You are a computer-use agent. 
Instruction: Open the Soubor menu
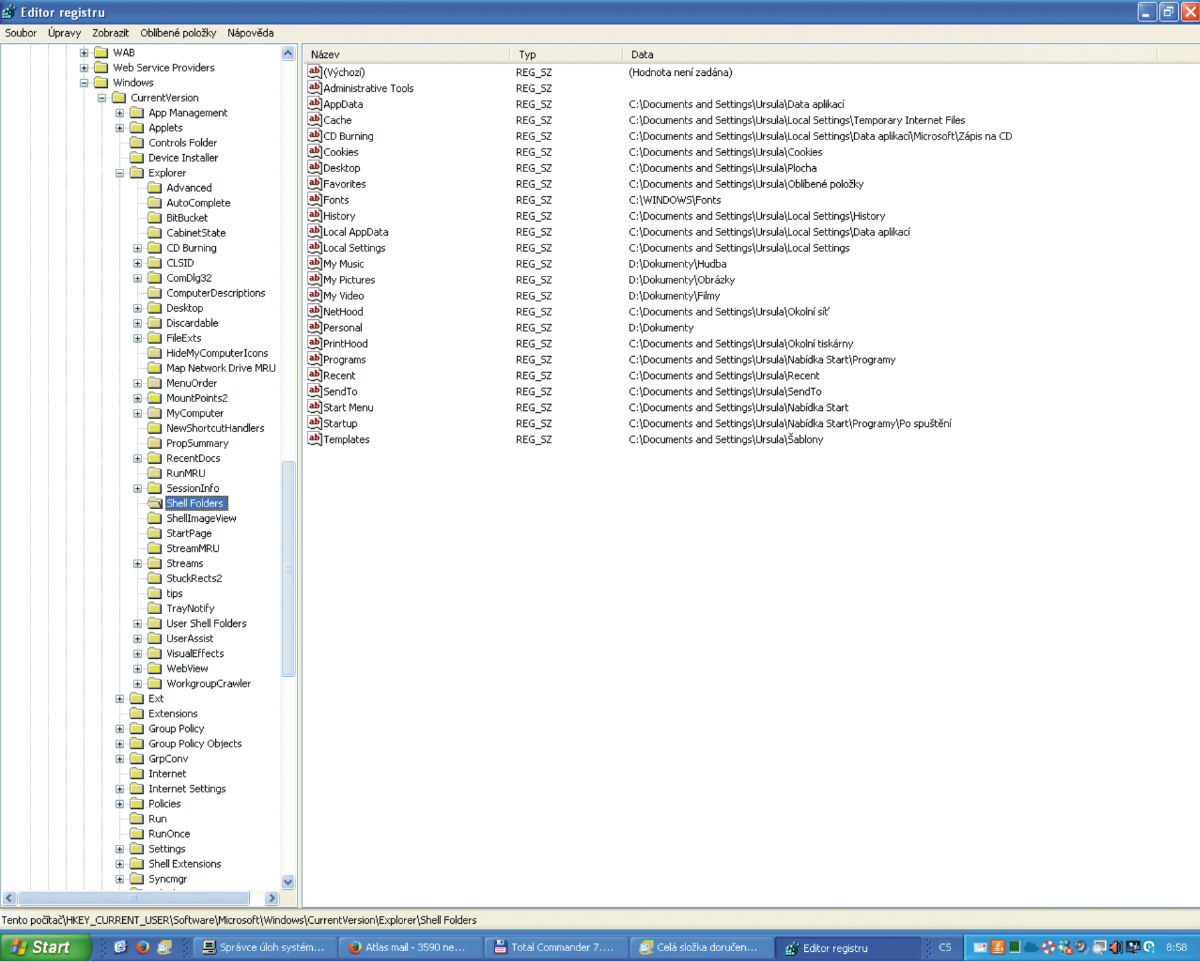click(21, 33)
